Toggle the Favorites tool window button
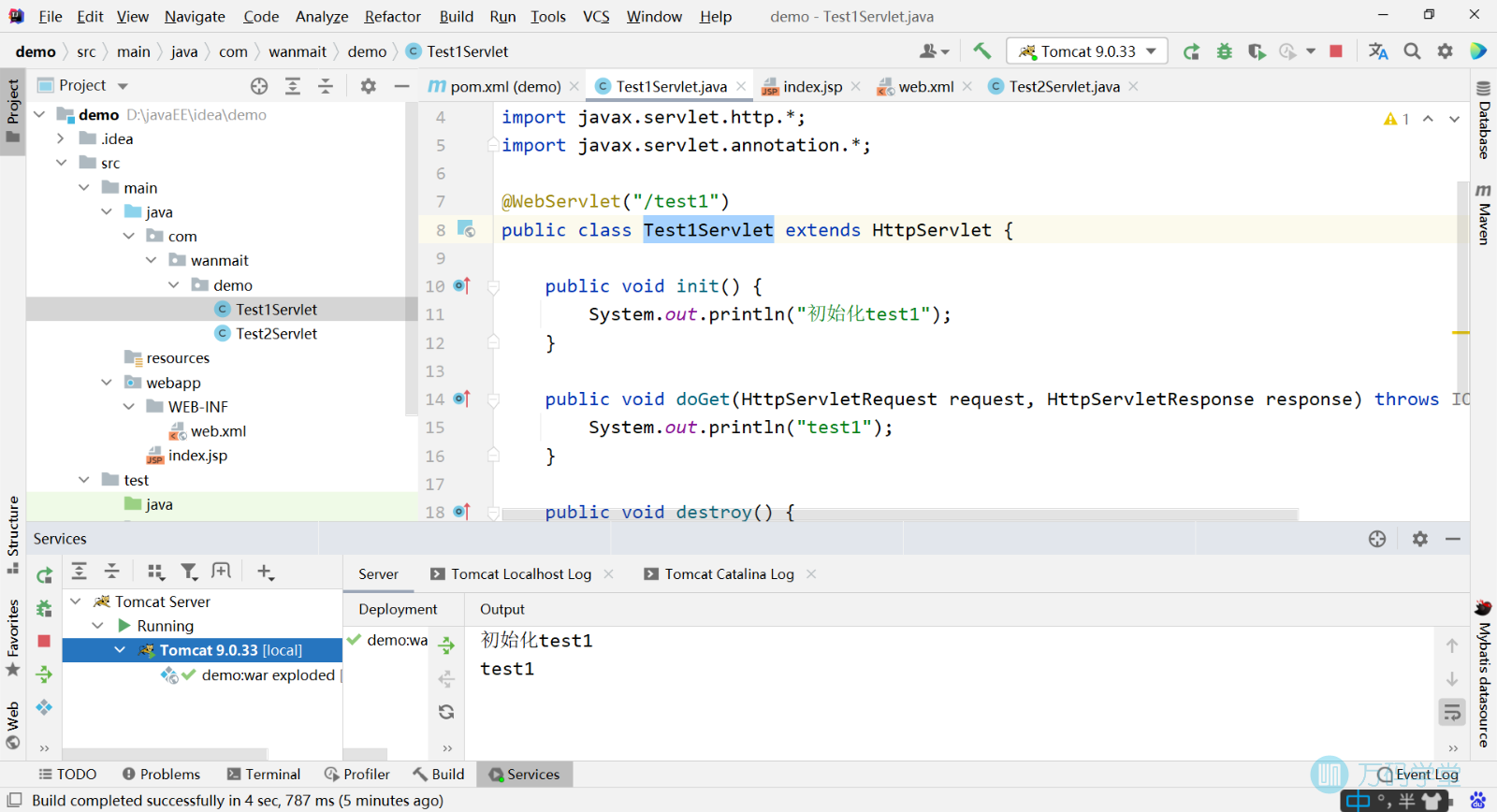The height and width of the screenshot is (812, 1497). [13, 638]
